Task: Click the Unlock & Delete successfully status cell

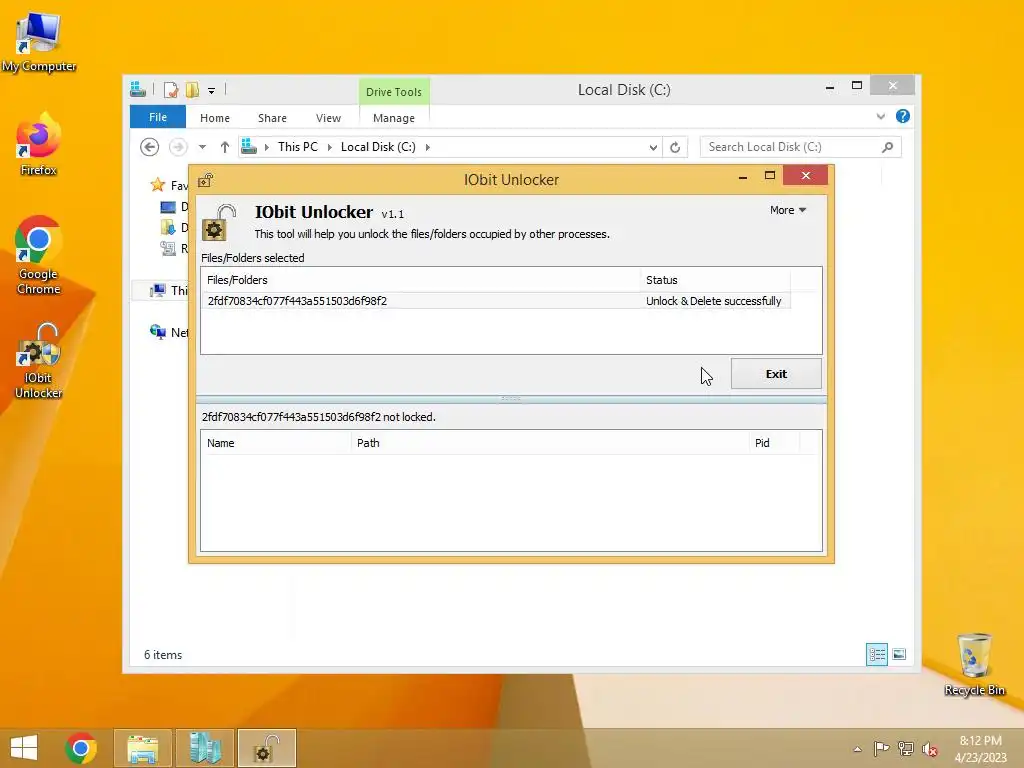Action: pos(714,301)
